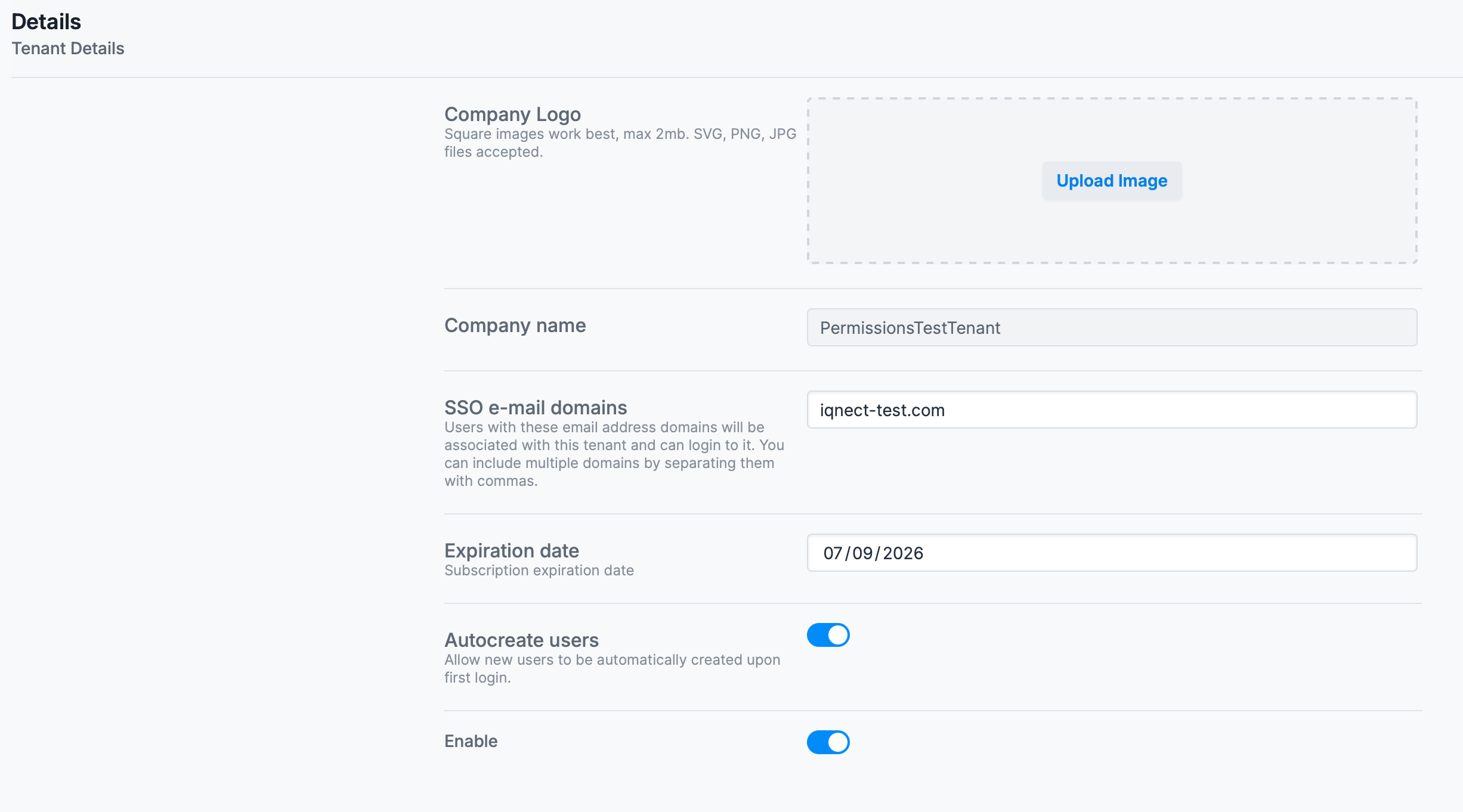Toggle the Autocreate users switch off
This screenshot has height=812, width=1463.
(x=828, y=635)
